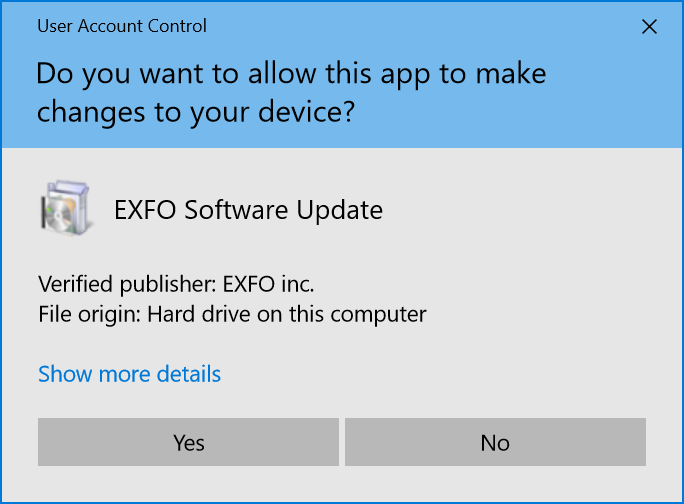Click the word Control in the title
The height and width of the screenshot is (504, 684).
[177, 26]
